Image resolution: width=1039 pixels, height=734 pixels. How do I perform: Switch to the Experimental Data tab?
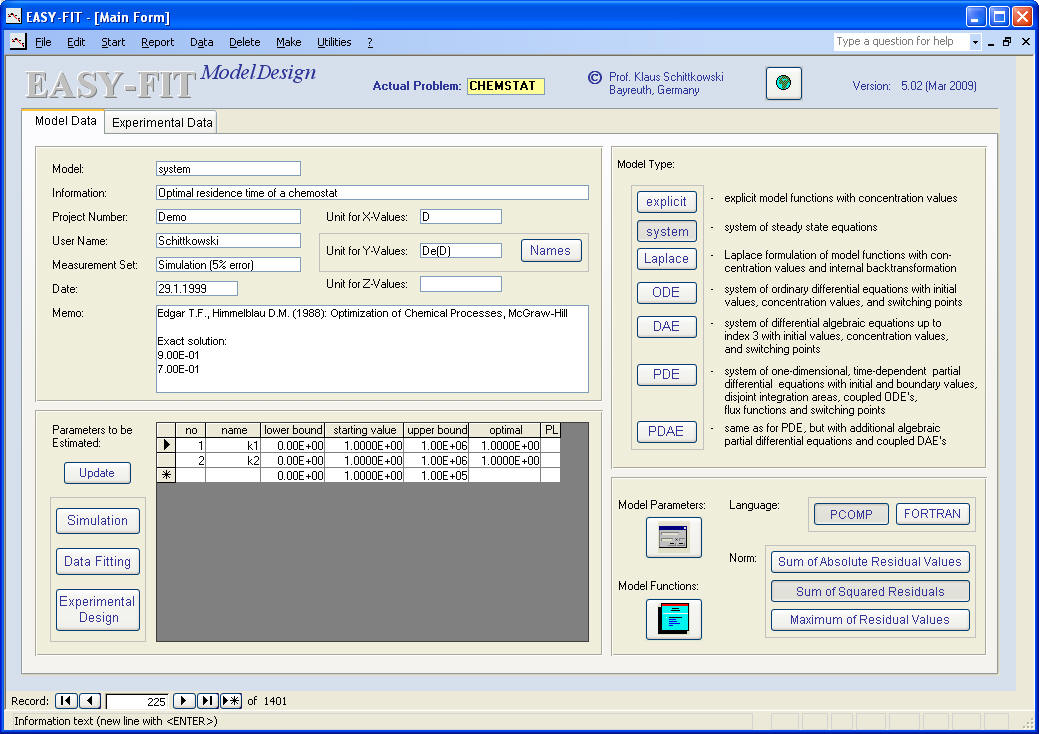click(x=162, y=123)
